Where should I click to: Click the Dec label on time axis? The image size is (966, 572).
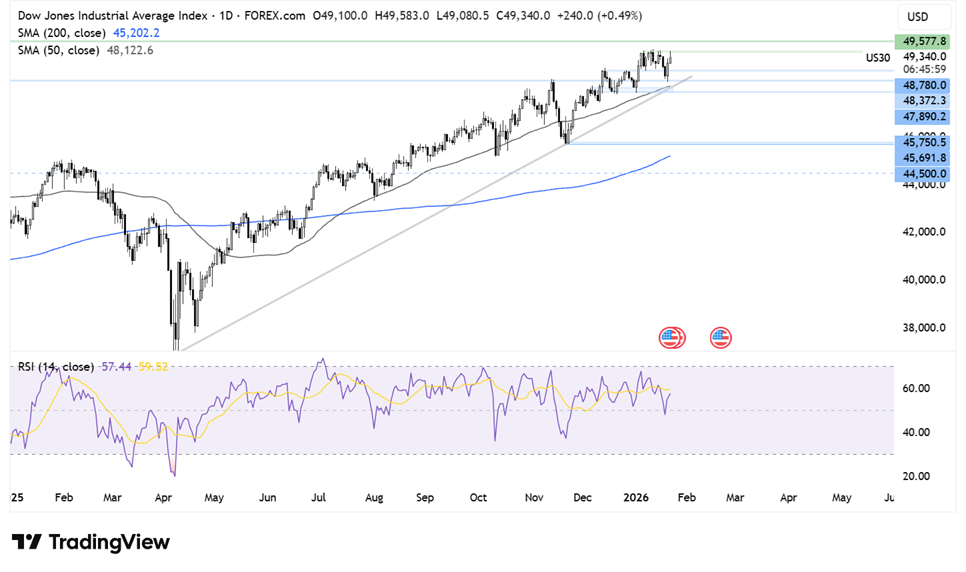tap(582, 497)
